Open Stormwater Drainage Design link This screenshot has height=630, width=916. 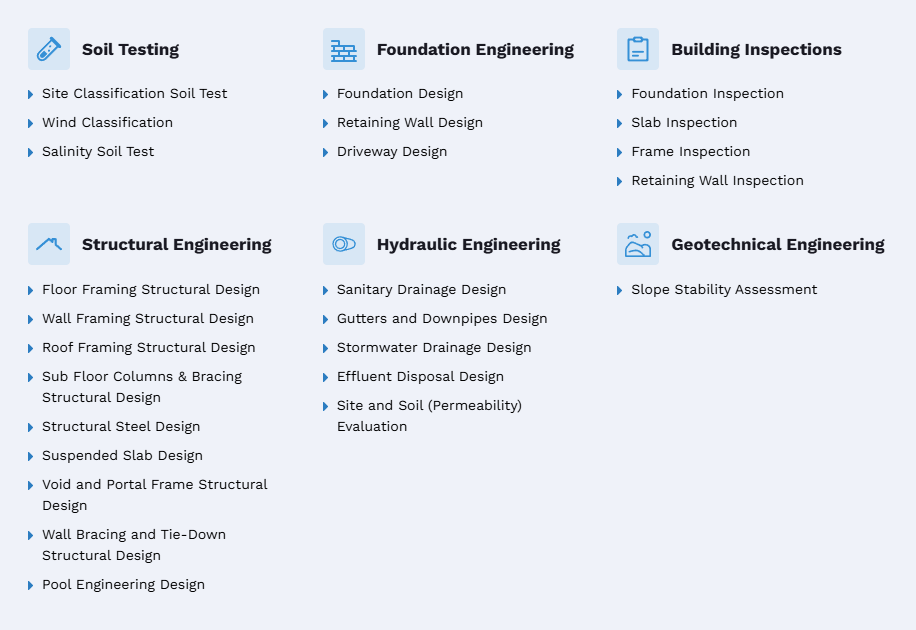tap(434, 348)
